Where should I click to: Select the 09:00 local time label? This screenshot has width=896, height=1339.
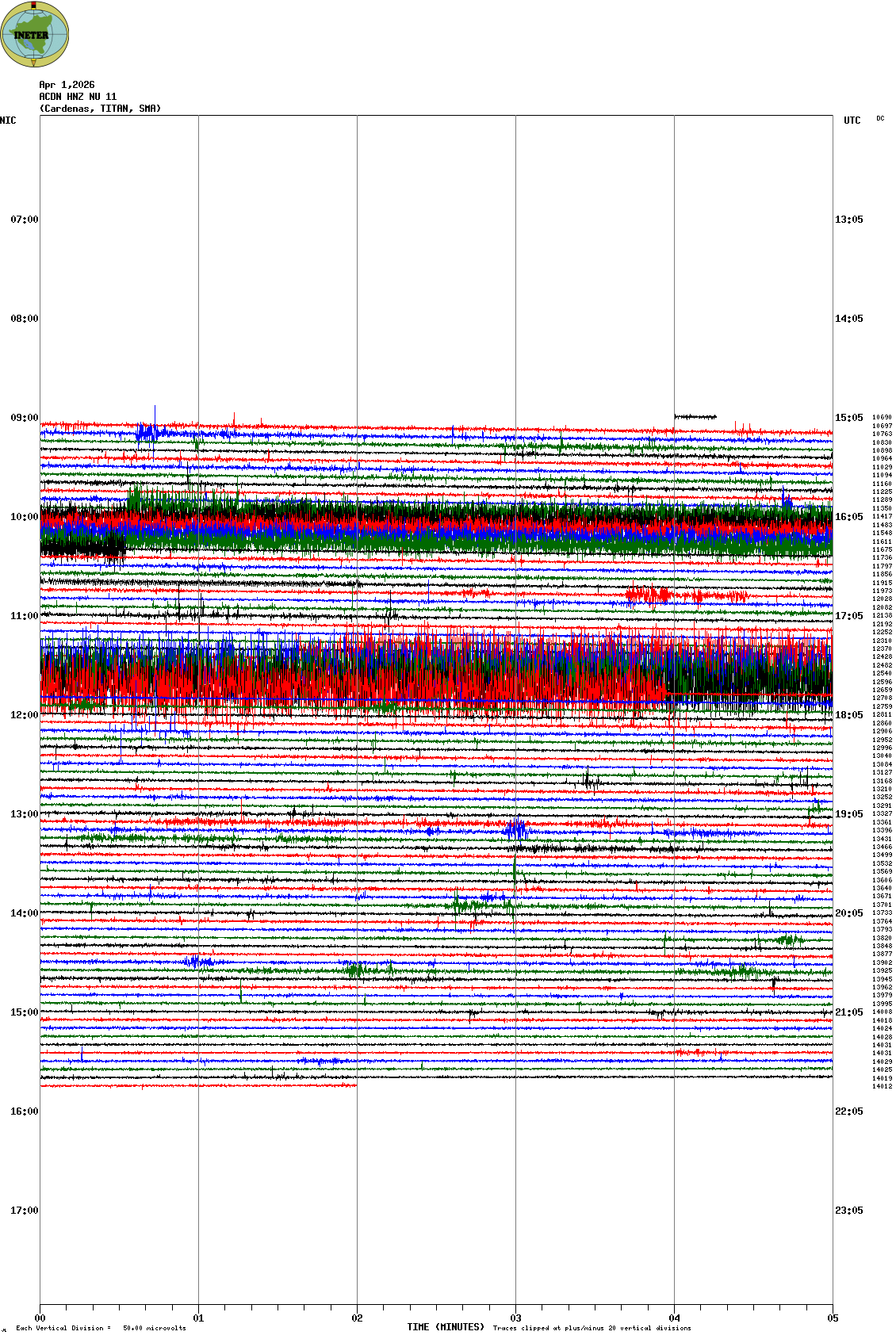click(x=24, y=418)
